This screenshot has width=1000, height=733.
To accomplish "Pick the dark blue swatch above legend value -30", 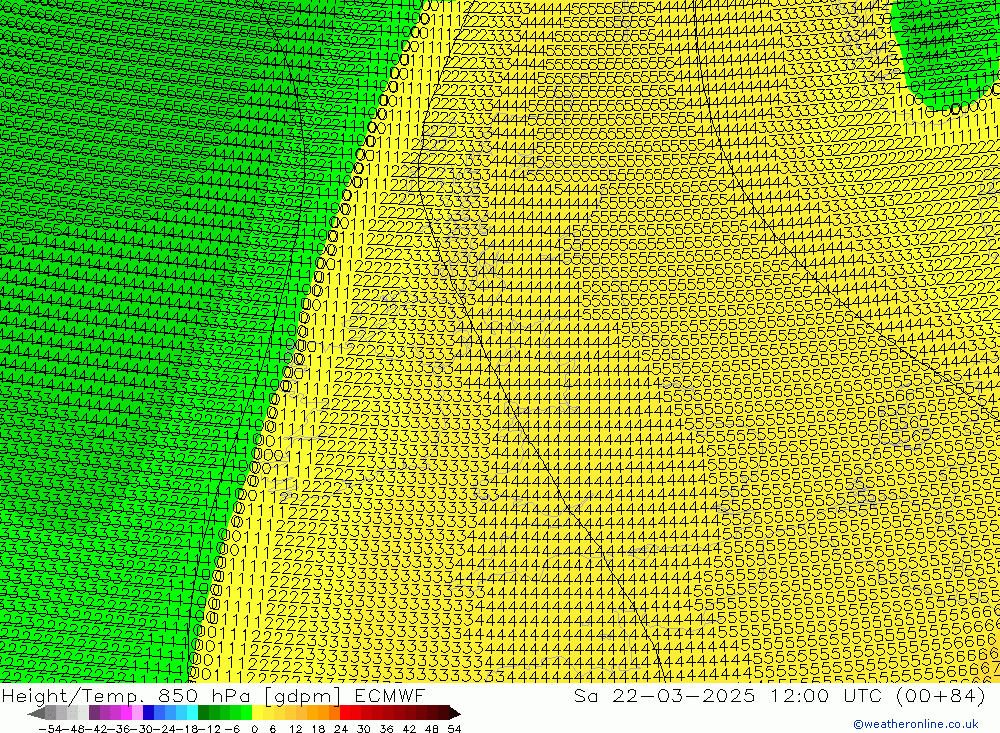I will click(x=148, y=713).
